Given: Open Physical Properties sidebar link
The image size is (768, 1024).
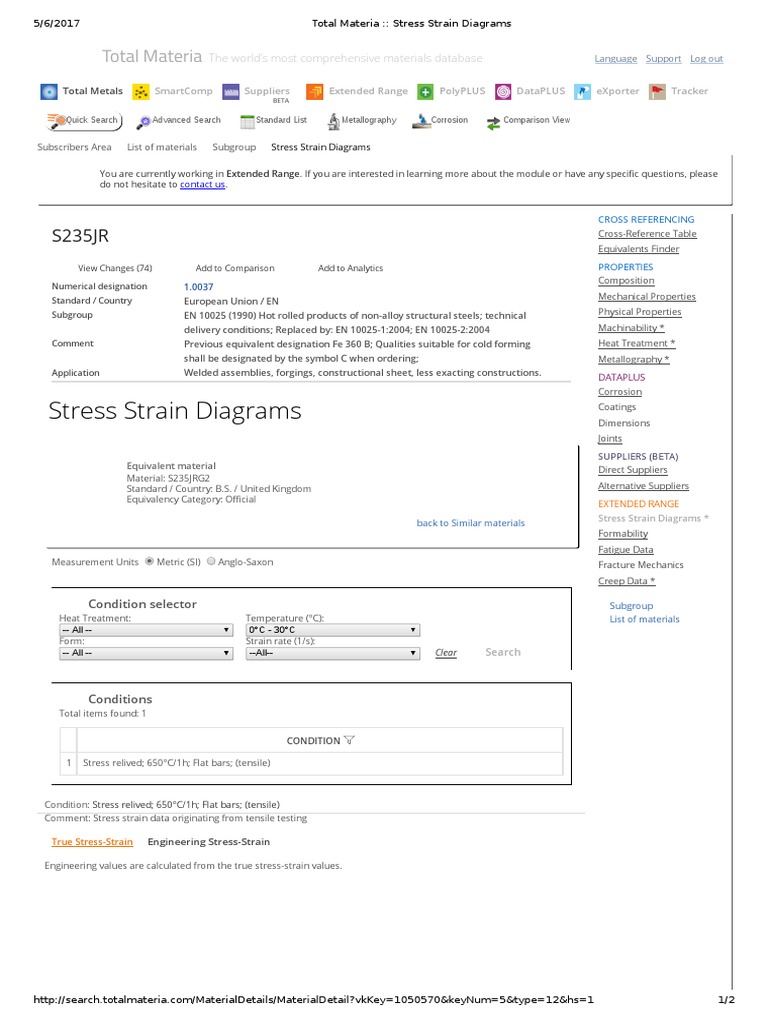Looking at the screenshot, I should 640,312.
